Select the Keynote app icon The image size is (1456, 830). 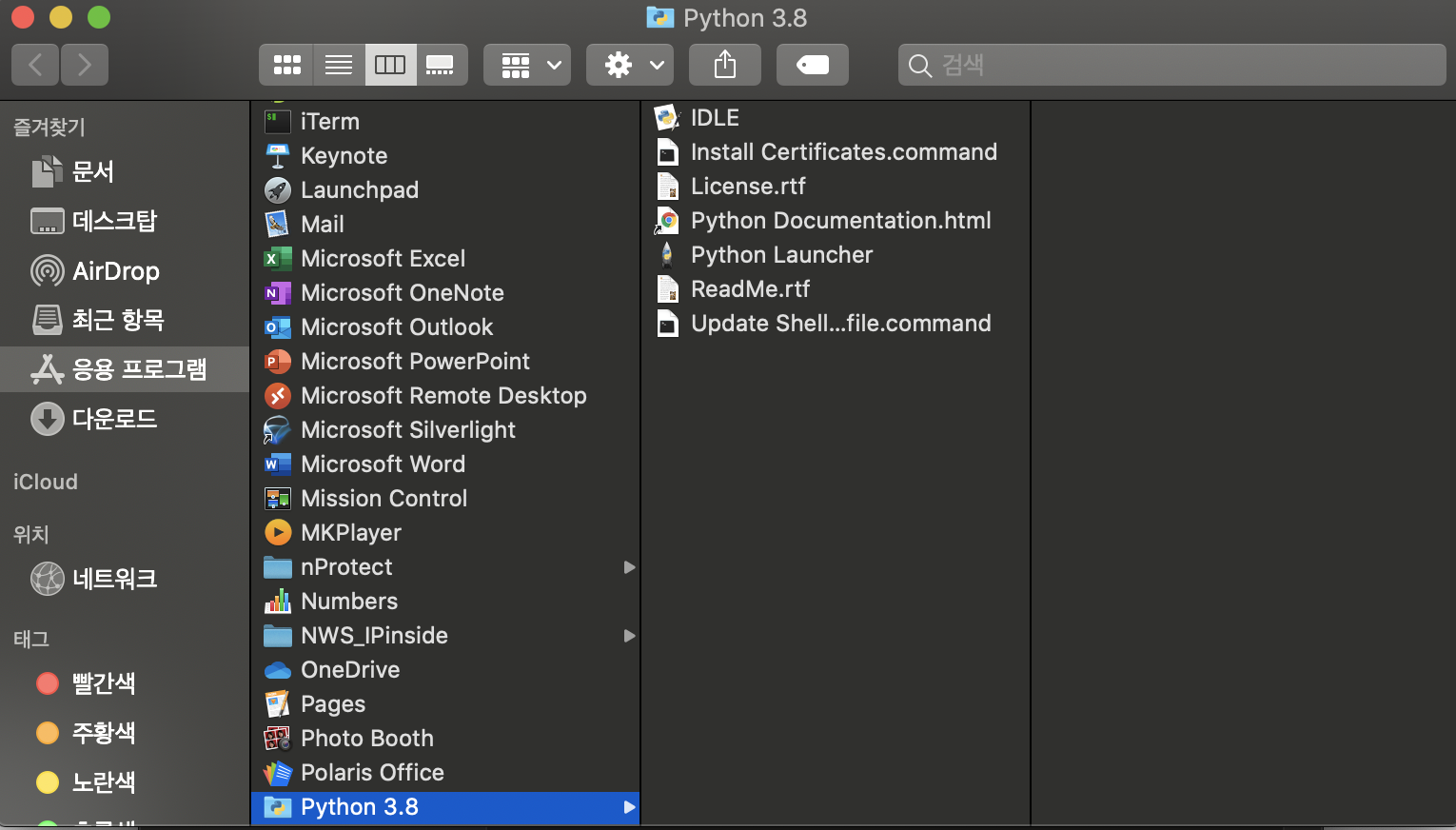click(277, 156)
